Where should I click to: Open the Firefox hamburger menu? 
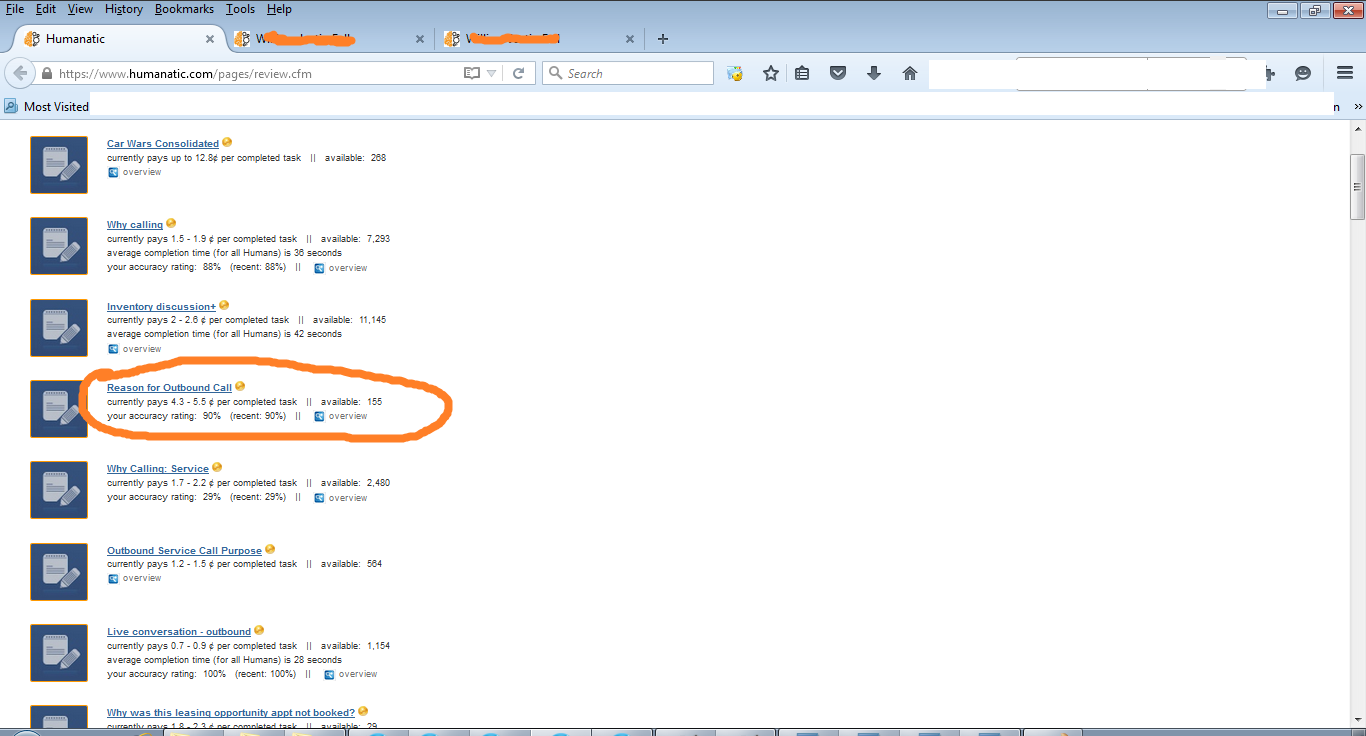click(1345, 73)
